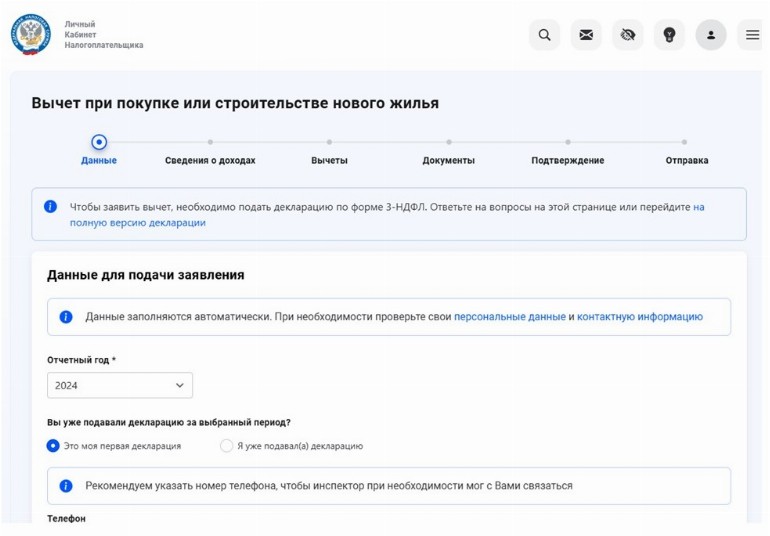770x536 pixels.
Task: Open the 'Документы' step
Action: (x=448, y=160)
